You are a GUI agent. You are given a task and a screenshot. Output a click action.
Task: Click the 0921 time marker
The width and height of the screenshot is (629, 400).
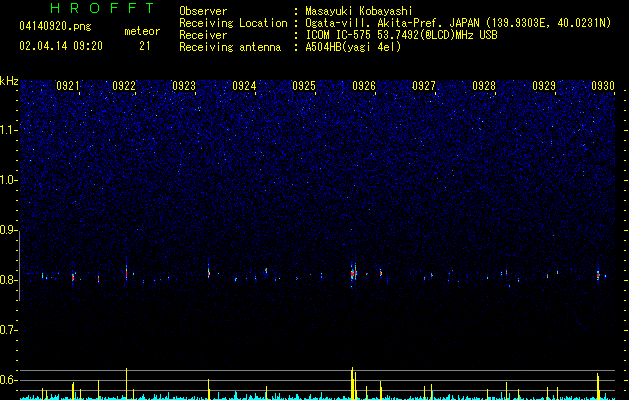coord(68,86)
